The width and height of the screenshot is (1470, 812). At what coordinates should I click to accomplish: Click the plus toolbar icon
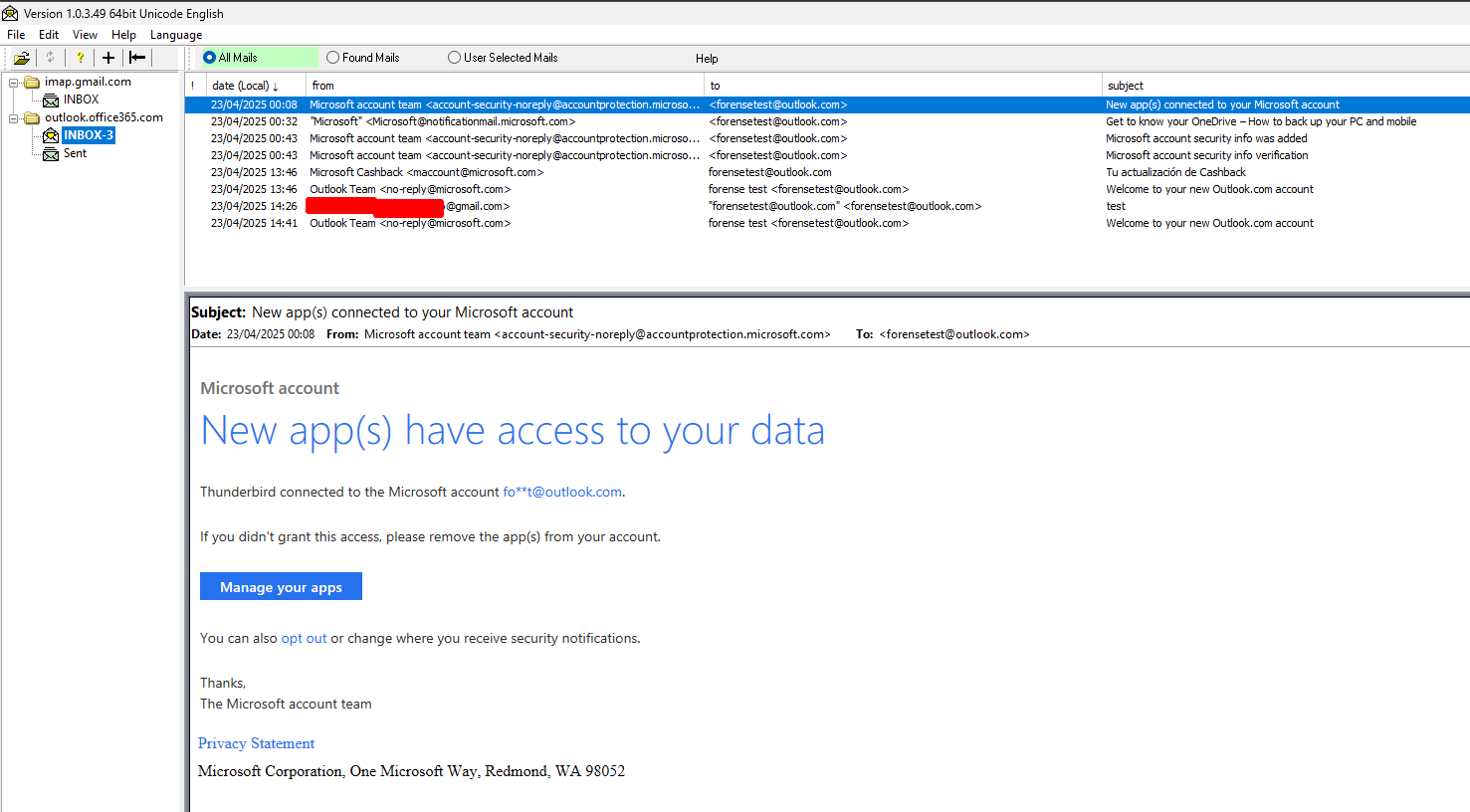[x=108, y=58]
